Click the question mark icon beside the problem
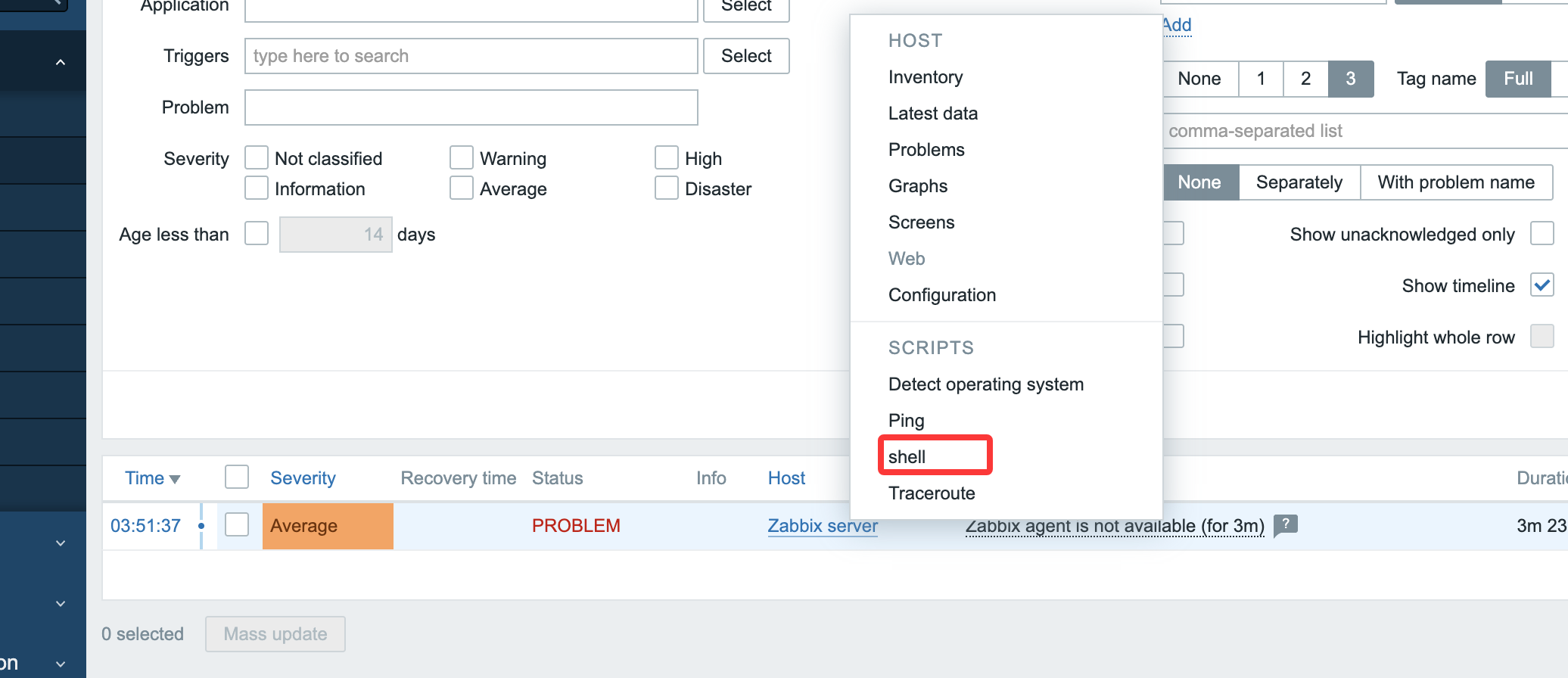Image resolution: width=1568 pixels, height=678 pixels. pos(1285,524)
